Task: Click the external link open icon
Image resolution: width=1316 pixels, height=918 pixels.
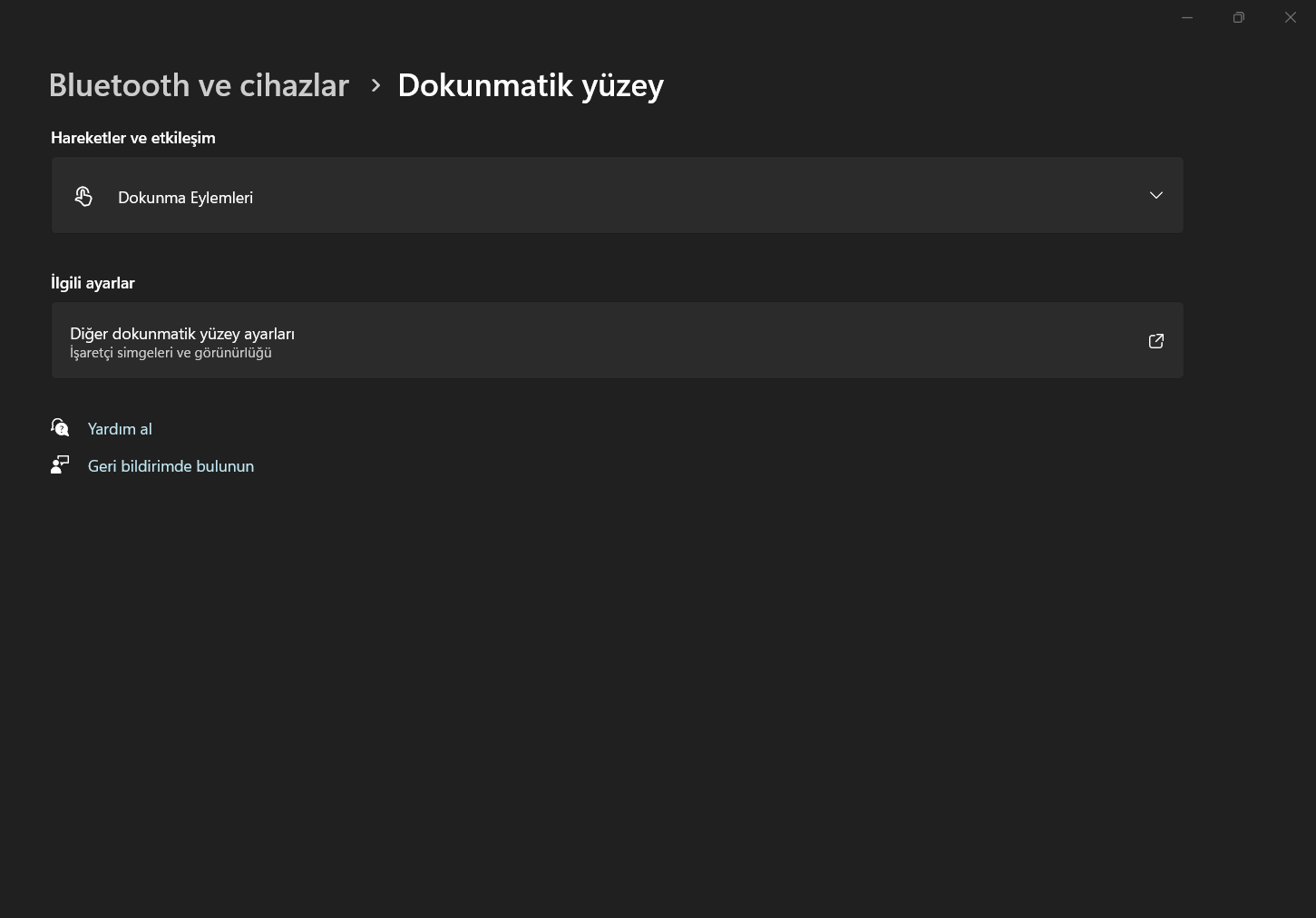Action: click(1155, 341)
